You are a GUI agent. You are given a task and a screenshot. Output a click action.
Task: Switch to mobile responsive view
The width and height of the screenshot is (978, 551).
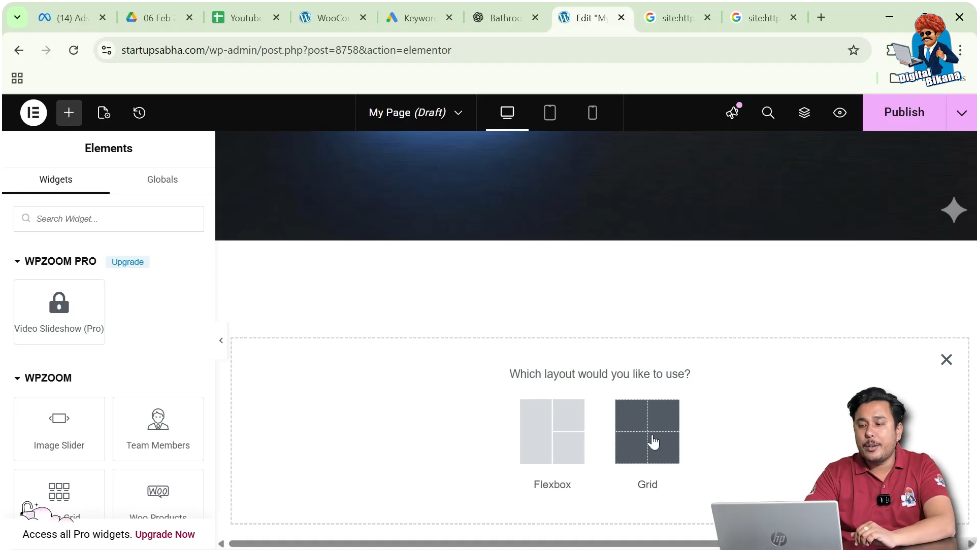tap(592, 112)
